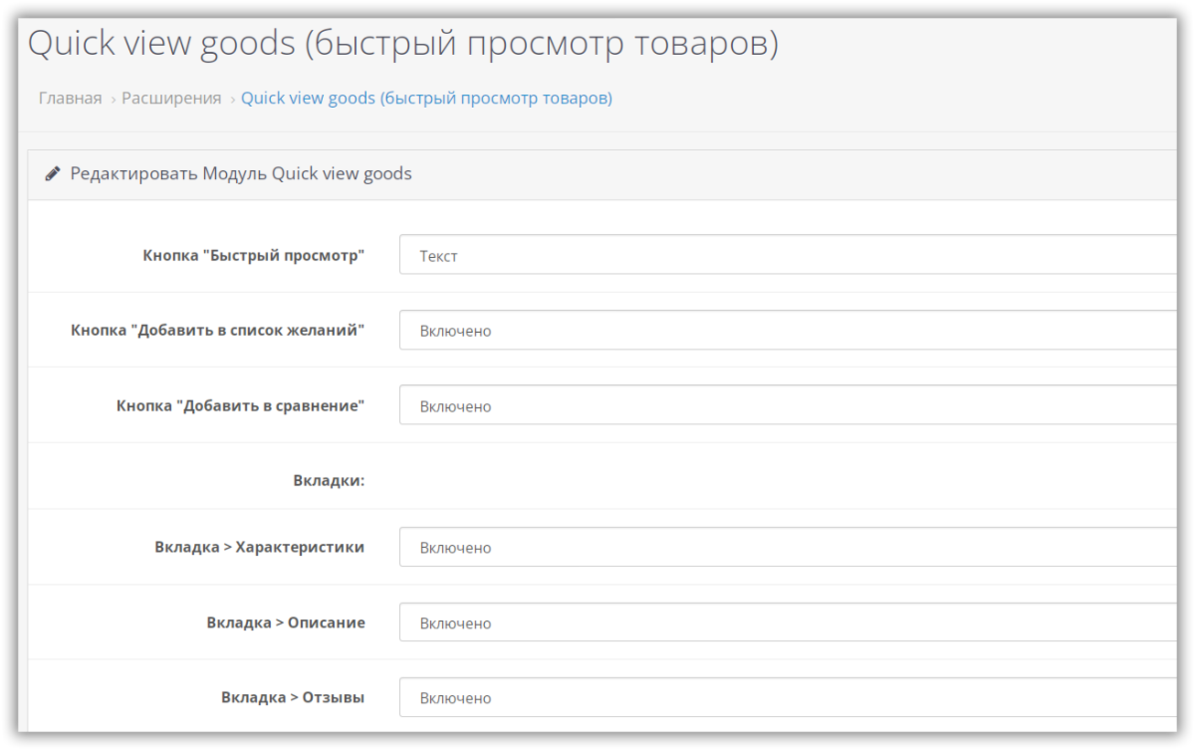Click the Вкладки: section label
1195x750 pixels.
tap(329, 481)
